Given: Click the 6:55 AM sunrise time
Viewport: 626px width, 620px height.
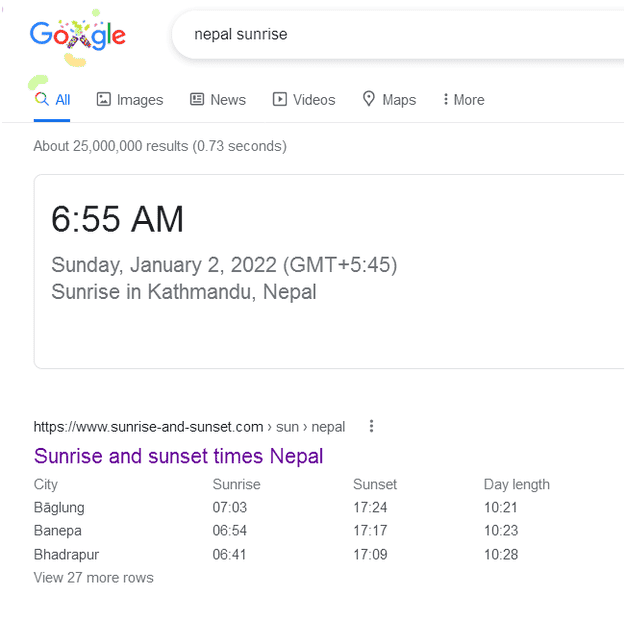Looking at the screenshot, I should click(x=118, y=220).
